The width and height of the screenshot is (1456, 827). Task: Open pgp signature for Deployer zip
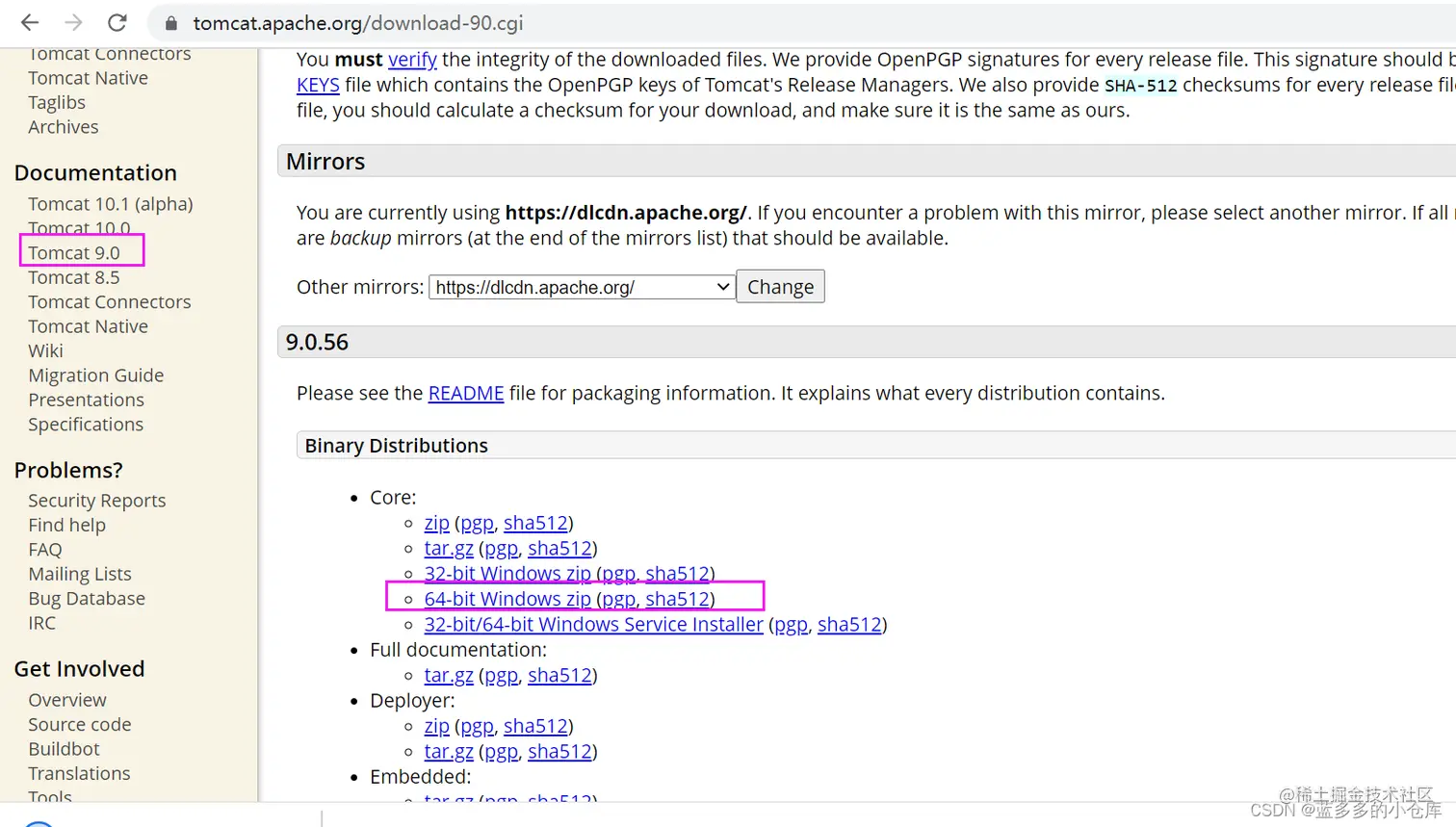pos(477,726)
